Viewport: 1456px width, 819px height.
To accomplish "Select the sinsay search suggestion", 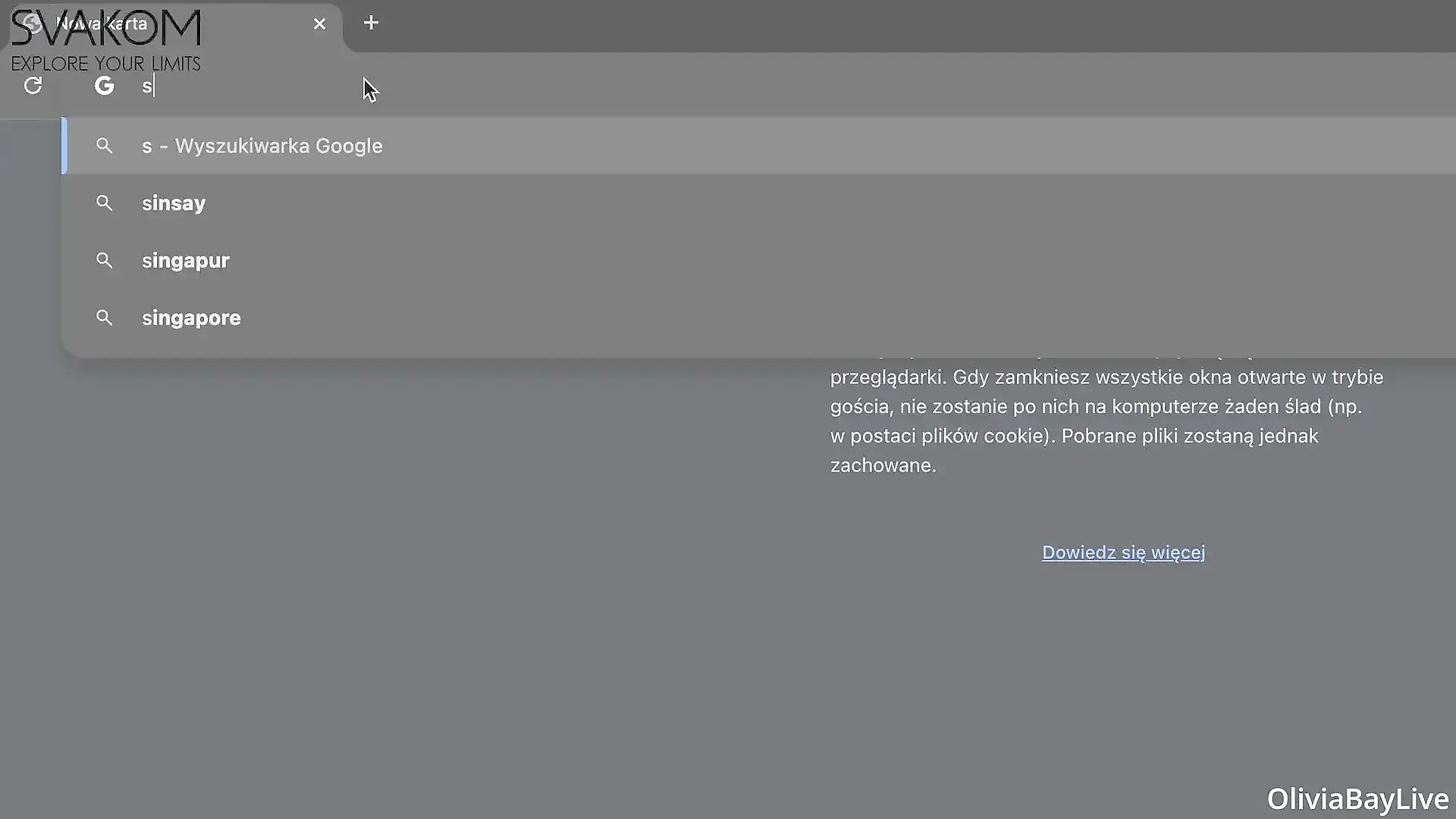I will click(174, 203).
